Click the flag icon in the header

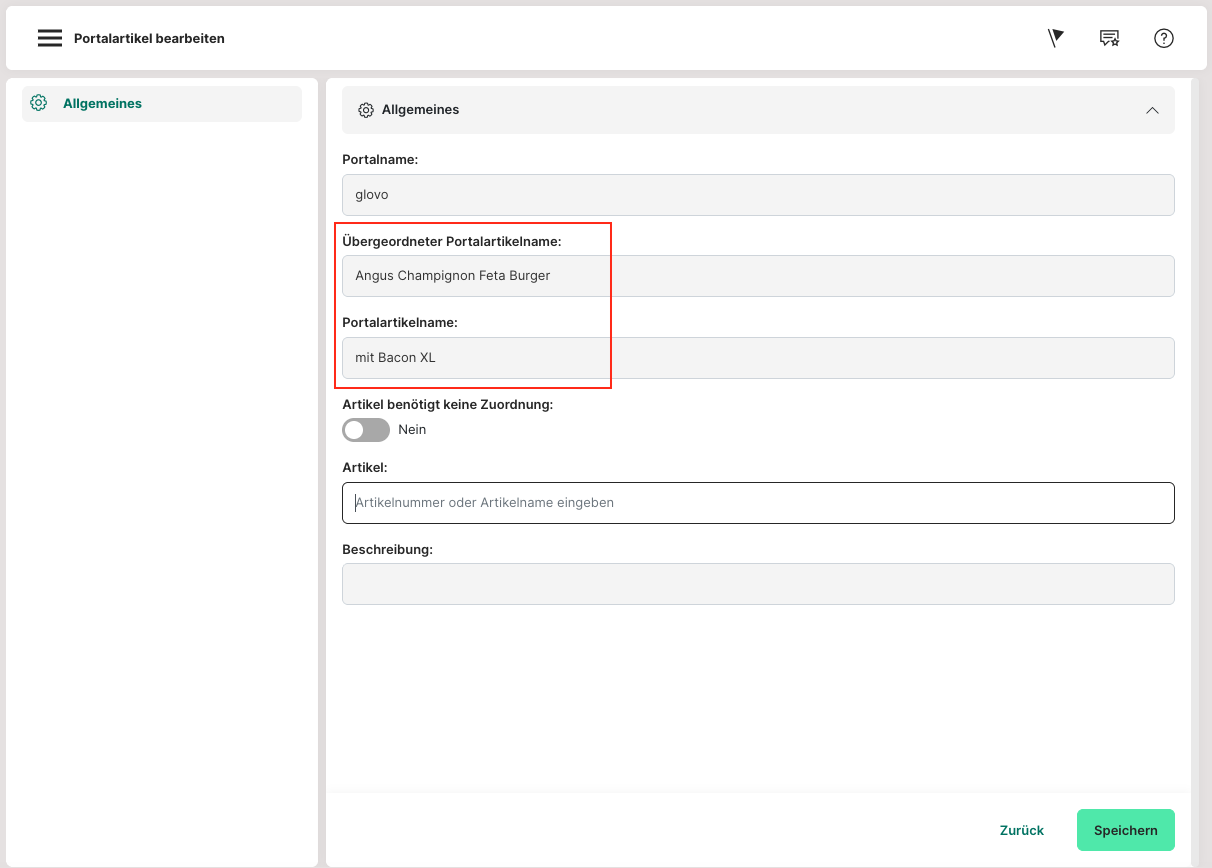1055,38
